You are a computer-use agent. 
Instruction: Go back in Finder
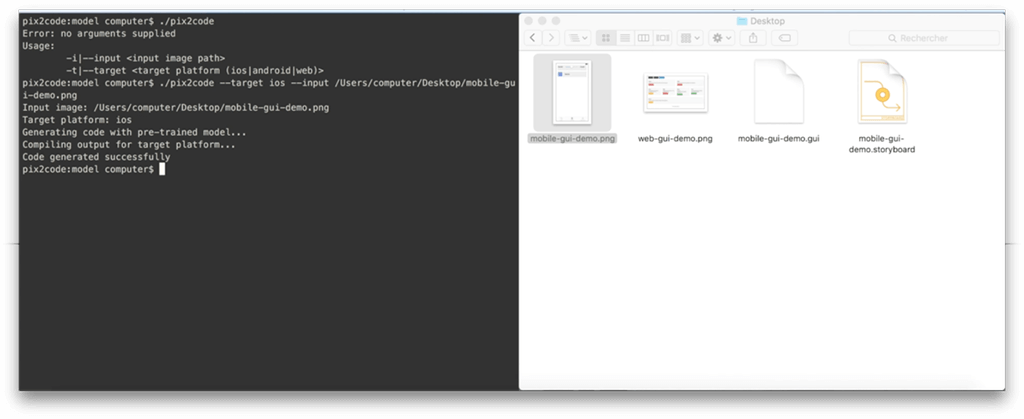pyautogui.click(x=534, y=38)
